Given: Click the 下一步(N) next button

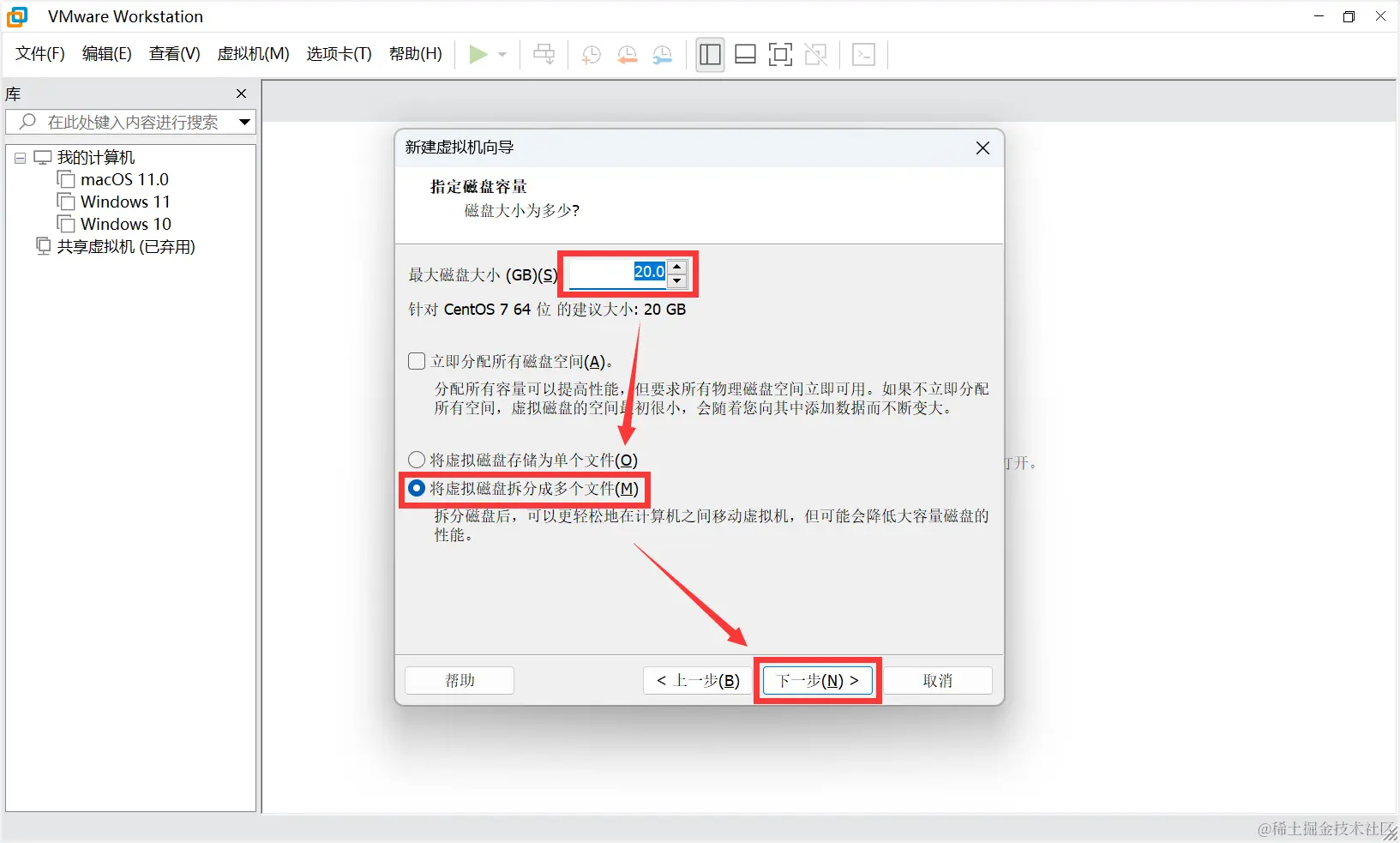Looking at the screenshot, I should 818,680.
